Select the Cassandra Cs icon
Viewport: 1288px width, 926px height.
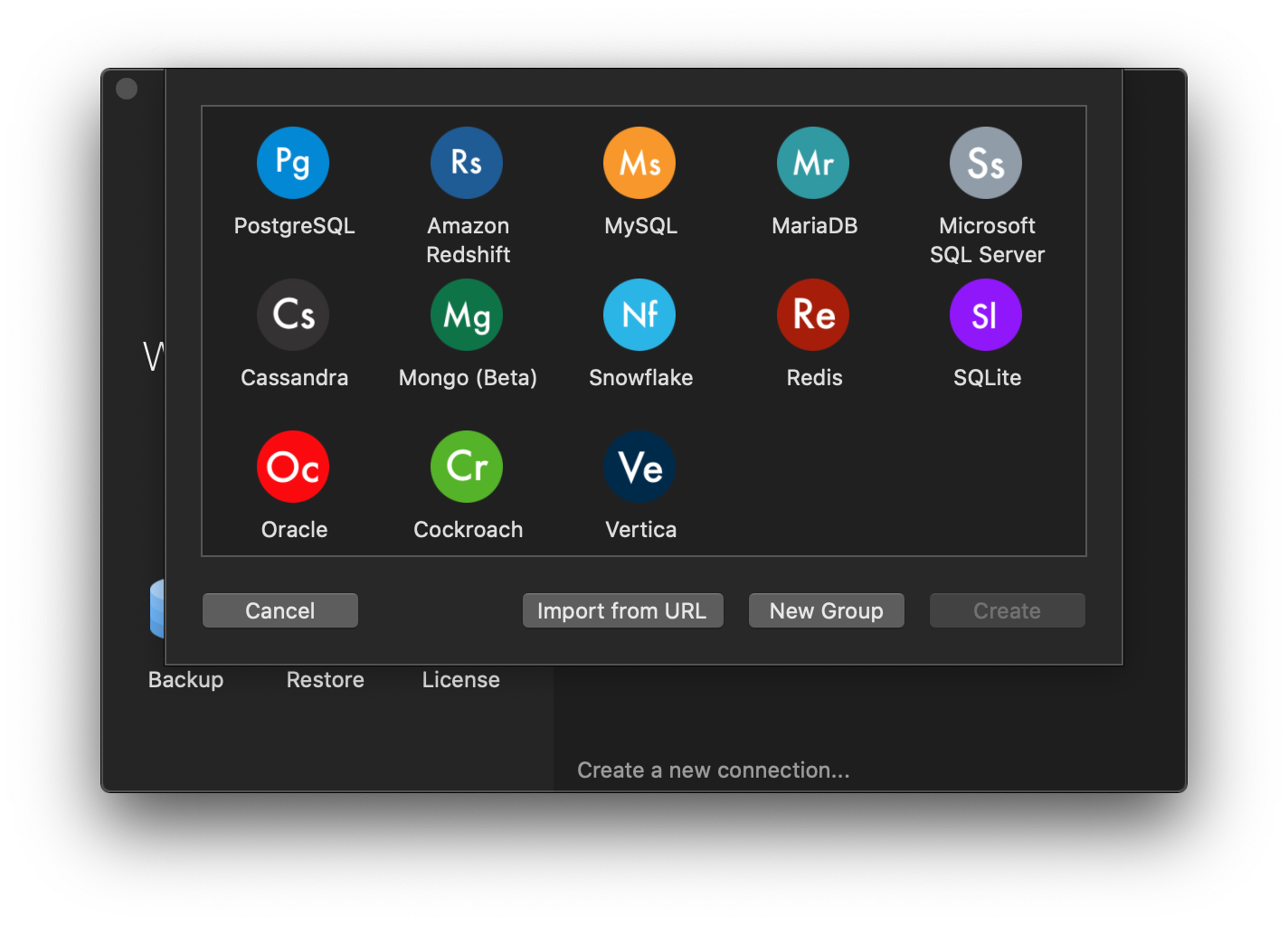pyautogui.click(x=293, y=315)
